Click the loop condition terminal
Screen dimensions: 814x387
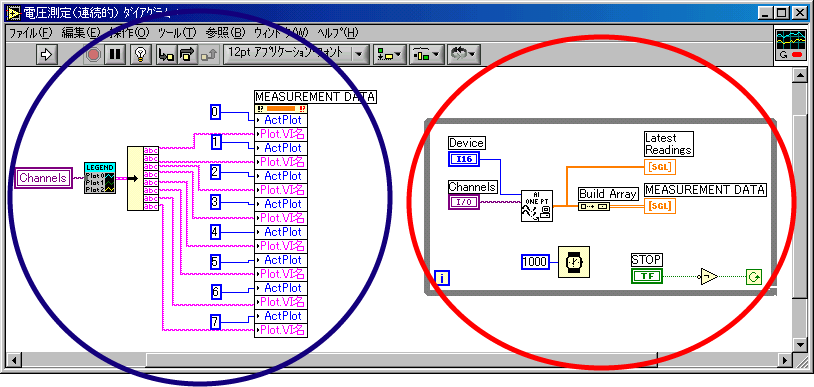click(754, 277)
